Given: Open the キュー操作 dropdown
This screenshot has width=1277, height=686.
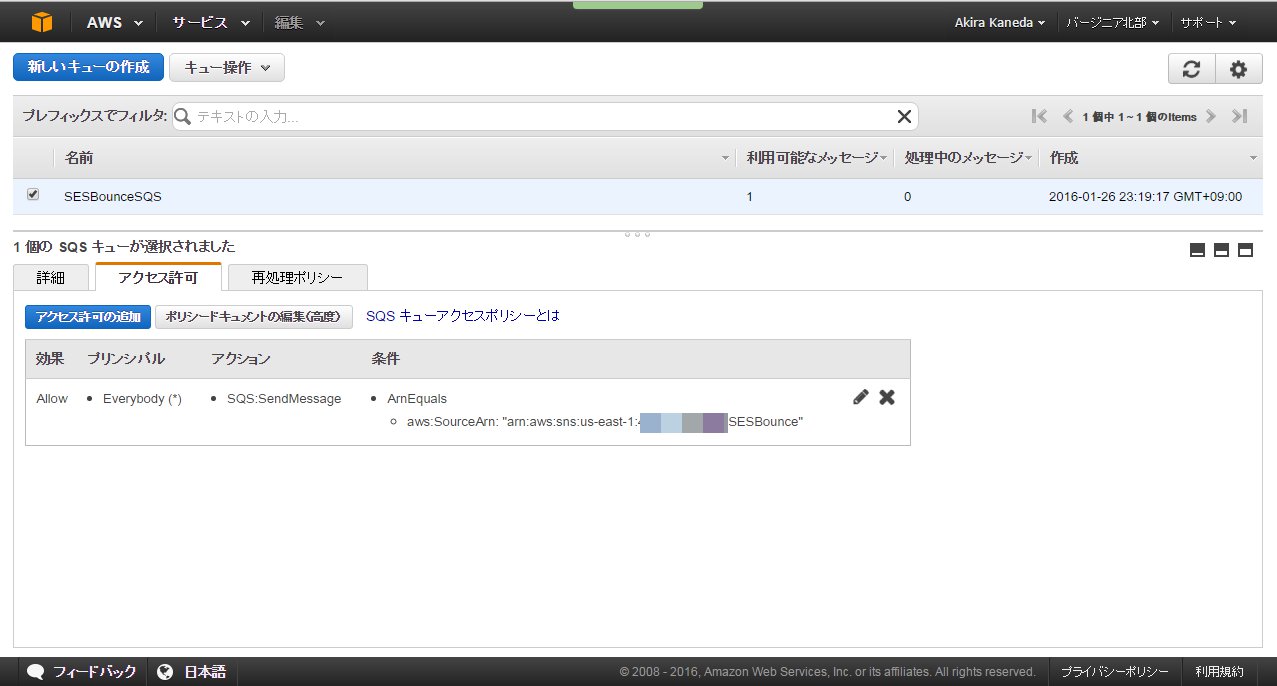Looking at the screenshot, I should coord(227,68).
